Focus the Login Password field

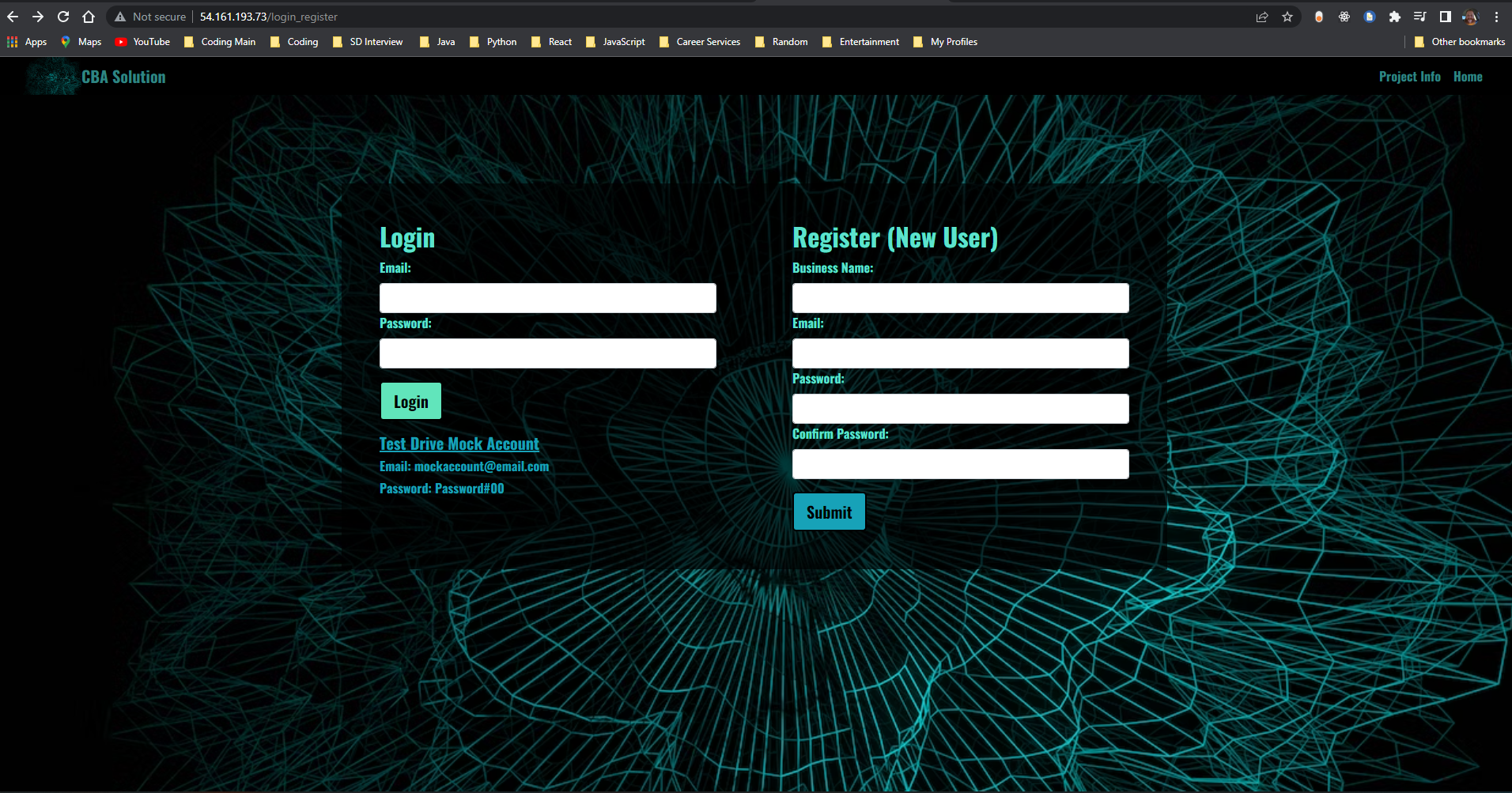tap(548, 353)
